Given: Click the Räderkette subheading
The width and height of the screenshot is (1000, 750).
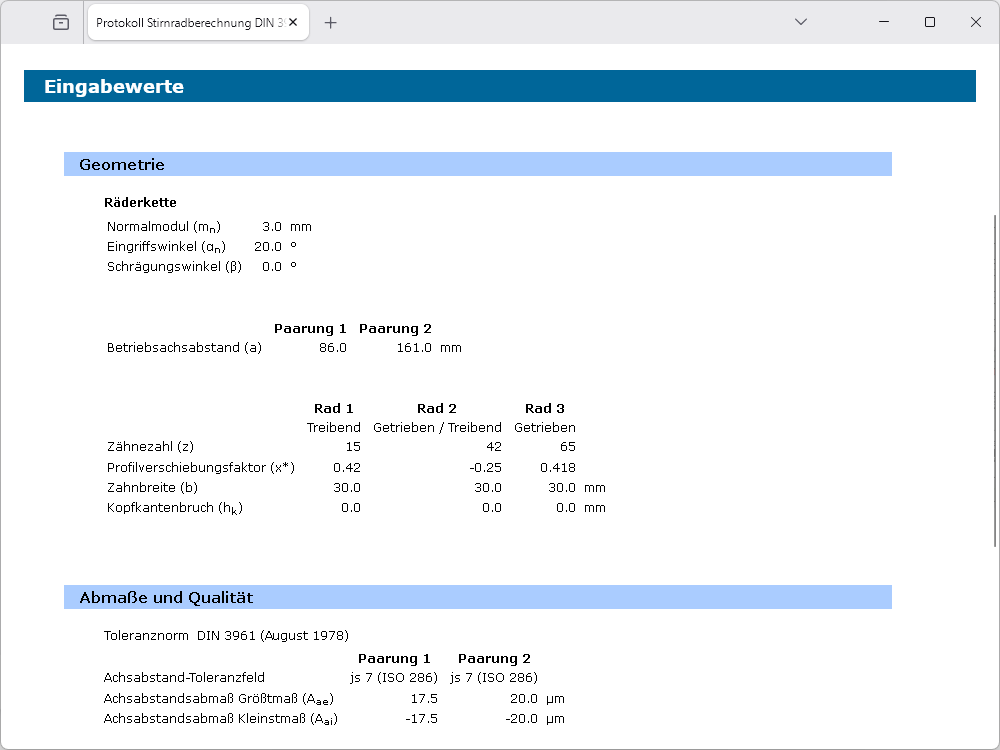Looking at the screenshot, I should click(140, 202).
